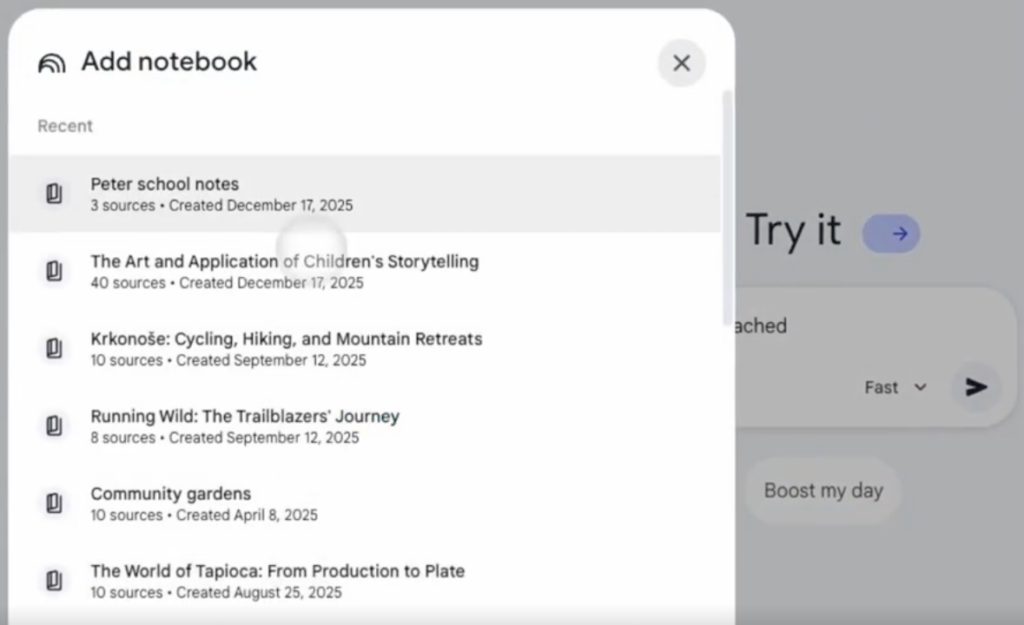Open the Fast model dropdown
Image resolution: width=1024 pixels, height=625 pixels.
895,387
